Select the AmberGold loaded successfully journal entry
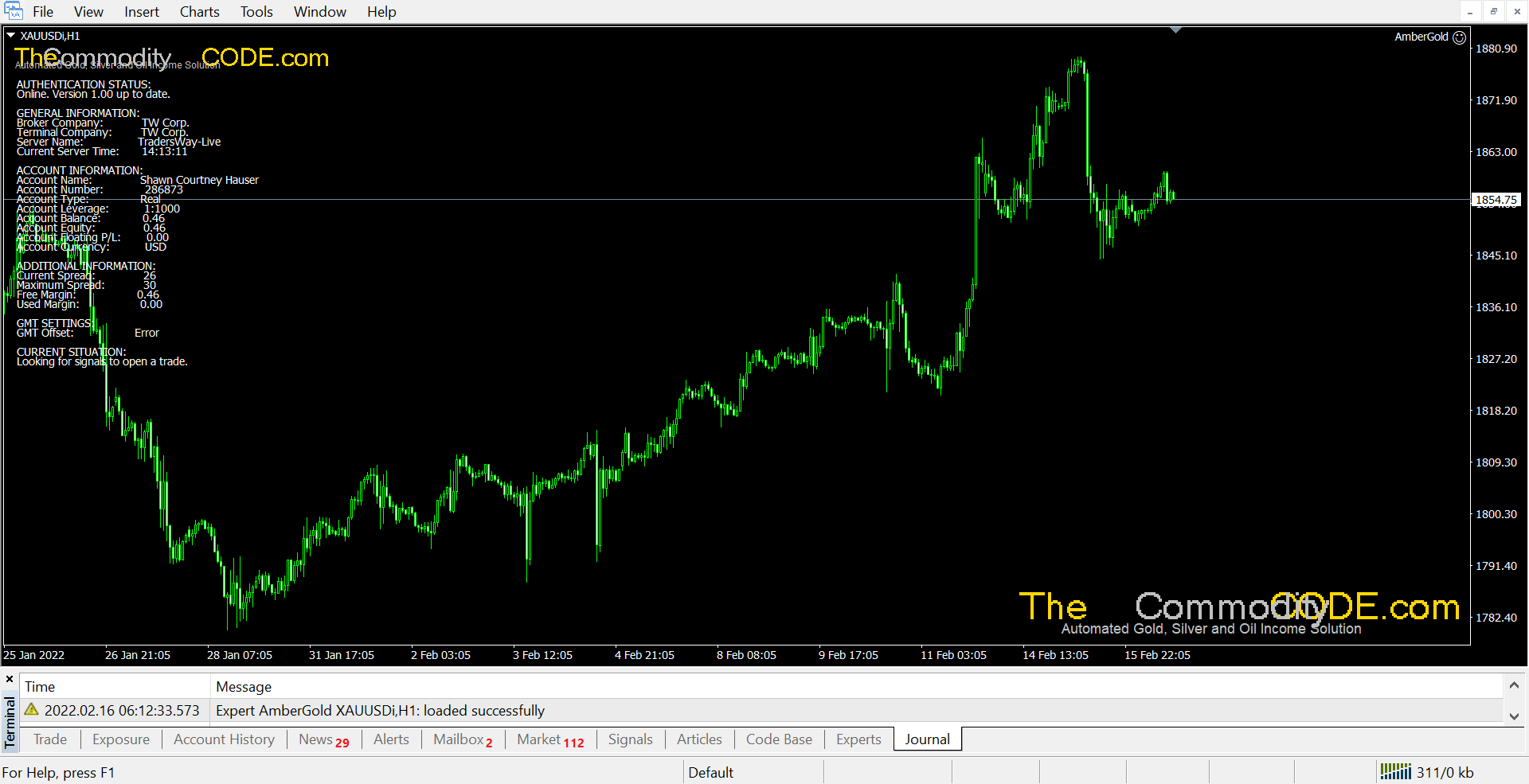1529x784 pixels. click(x=380, y=711)
